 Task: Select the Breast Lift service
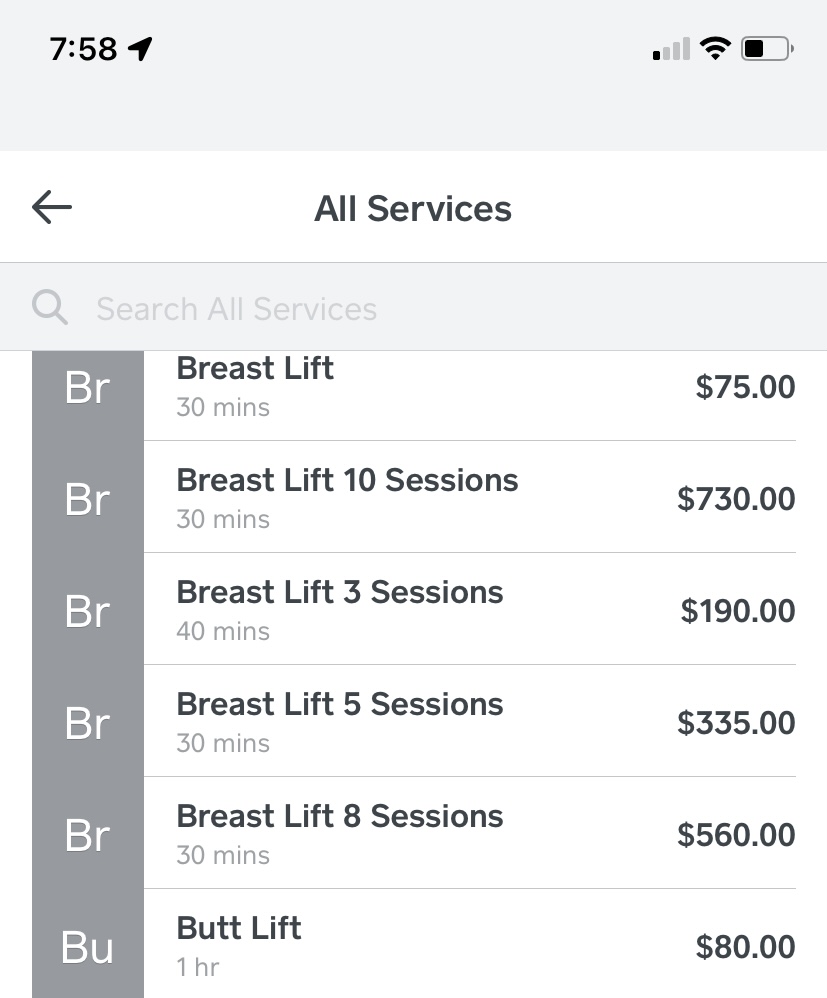470,388
